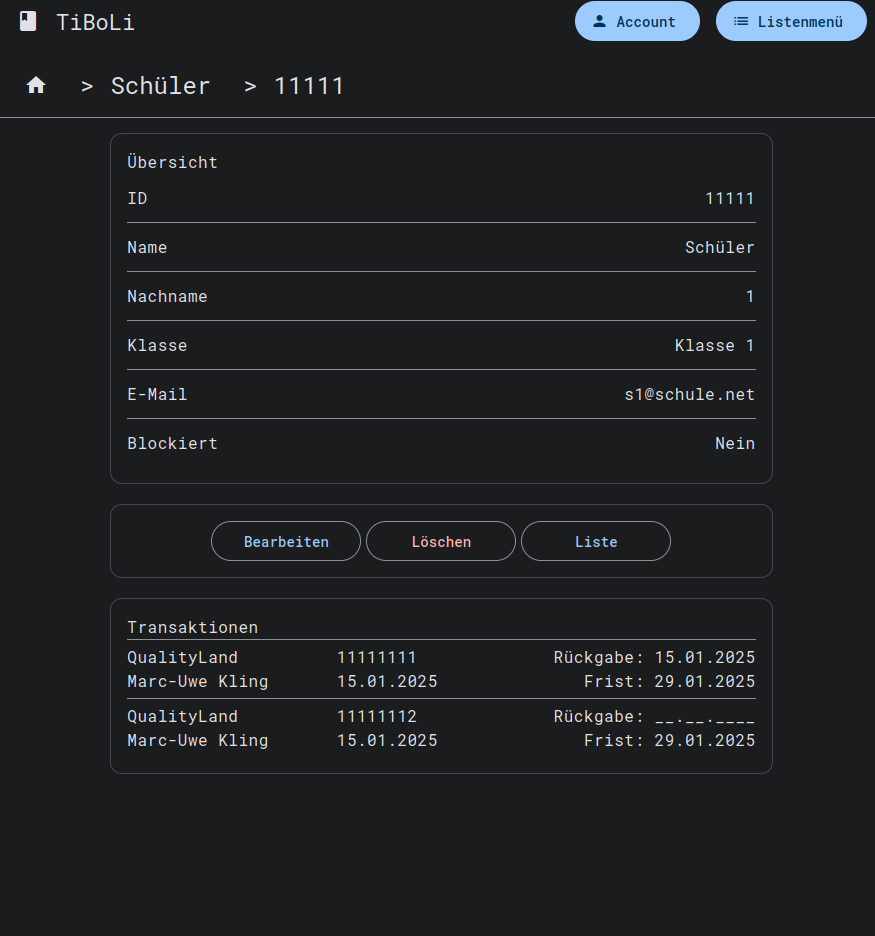
Task: Open the Account menu
Action: tap(637, 21)
